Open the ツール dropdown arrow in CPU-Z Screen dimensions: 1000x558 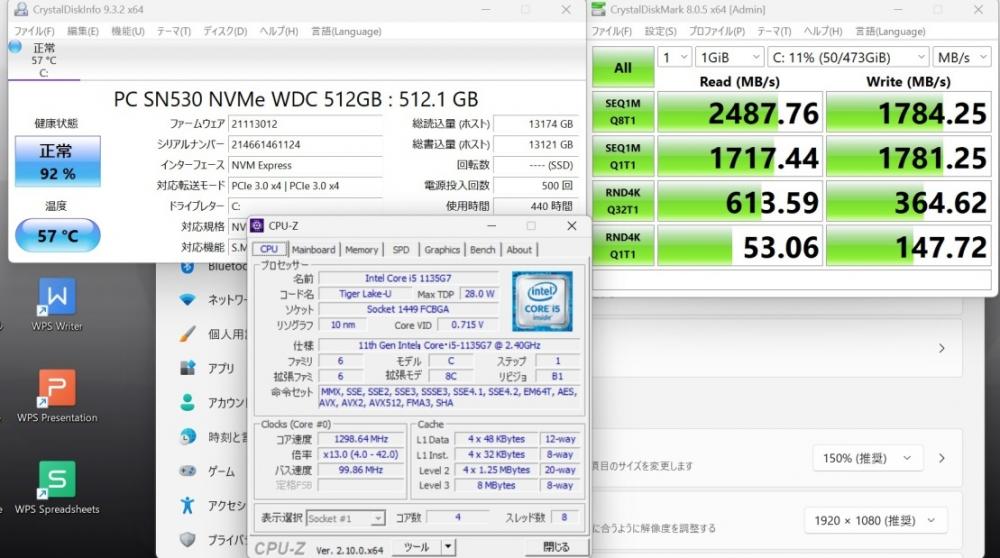(x=448, y=547)
